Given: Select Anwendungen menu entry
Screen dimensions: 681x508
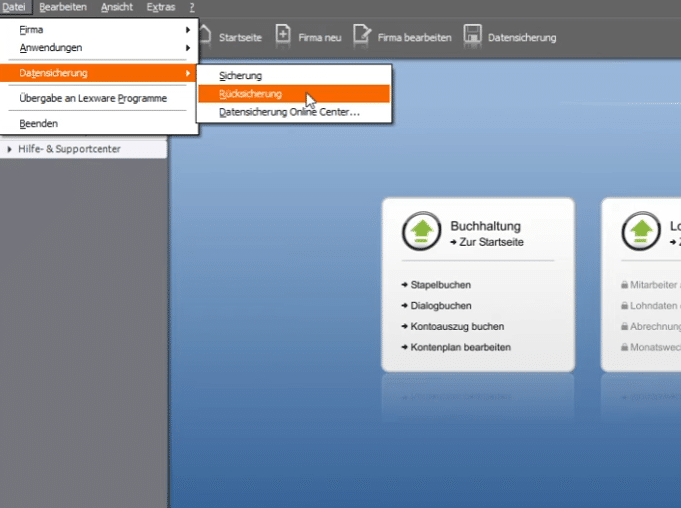Looking at the screenshot, I should tap(99, 48).
